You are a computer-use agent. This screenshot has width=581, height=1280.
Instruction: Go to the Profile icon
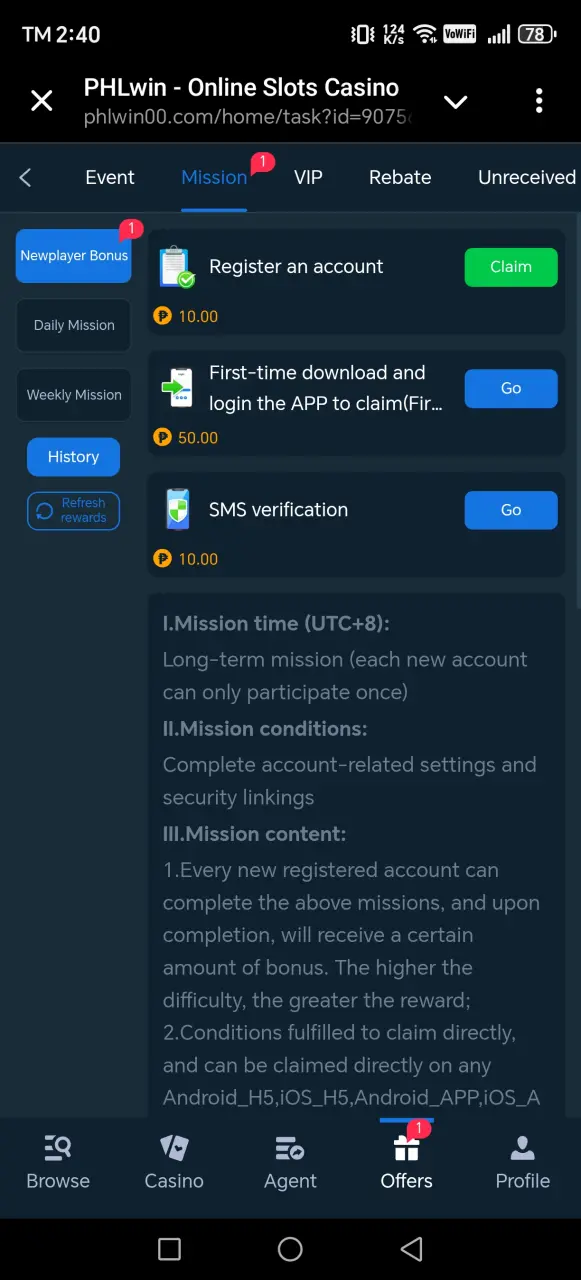(523, 1148)
